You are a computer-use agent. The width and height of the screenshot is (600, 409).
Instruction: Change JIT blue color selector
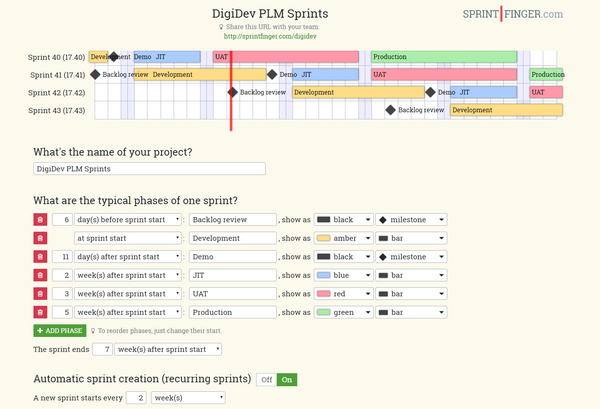(344, 275)
